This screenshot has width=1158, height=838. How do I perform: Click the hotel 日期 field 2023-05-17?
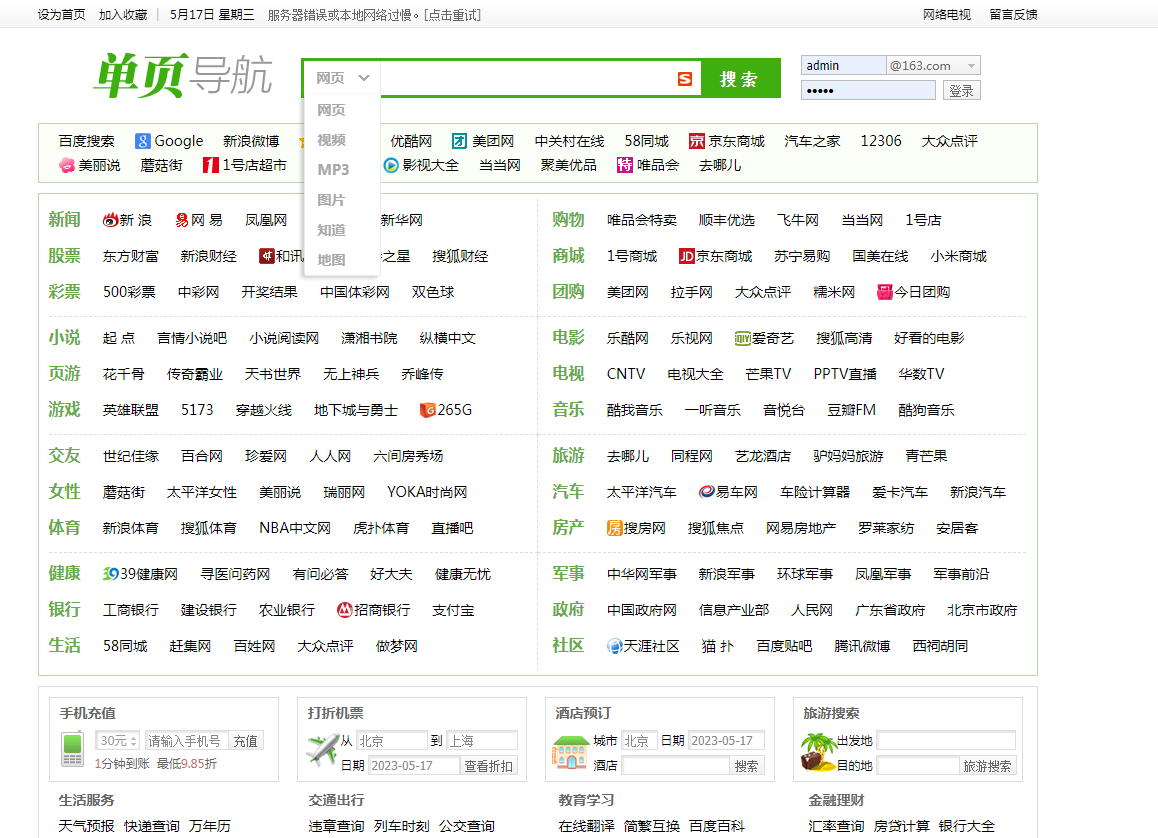pyautogui.click(x=726, y=741)
